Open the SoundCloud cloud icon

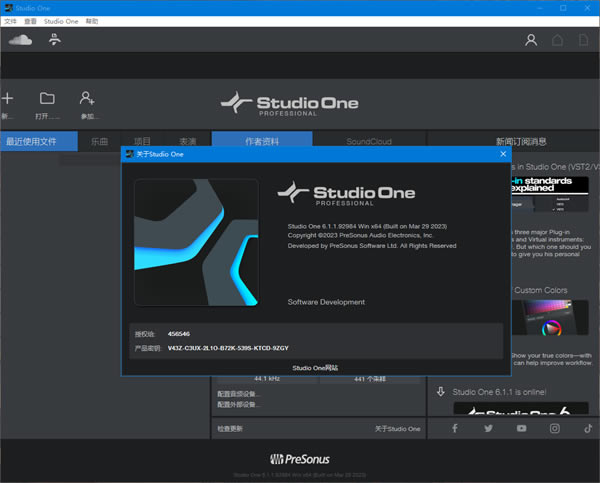pyautogui.click(x=20, y=40)
